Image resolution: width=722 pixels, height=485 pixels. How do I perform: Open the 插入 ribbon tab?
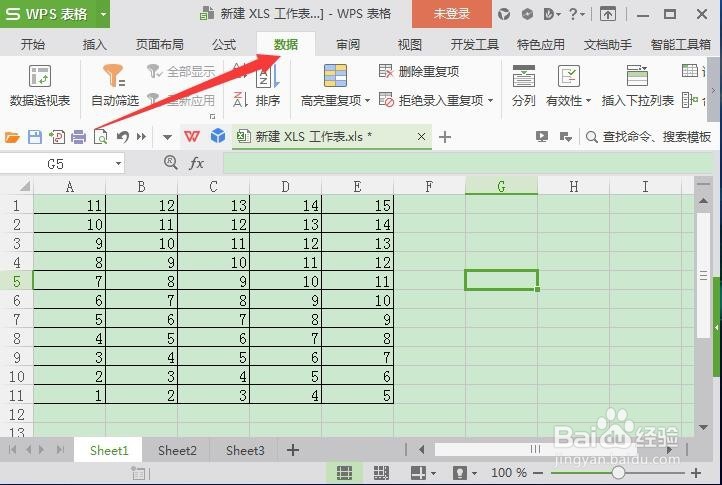point(95,44)
